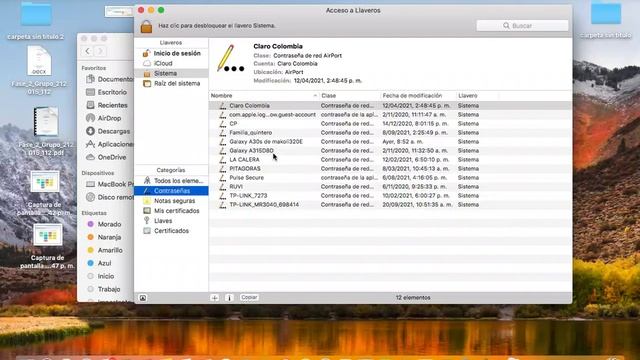Viewport: 640px width, 360px height.
Task: Select the iCloud keychain
Action: (x=171, y=63)
